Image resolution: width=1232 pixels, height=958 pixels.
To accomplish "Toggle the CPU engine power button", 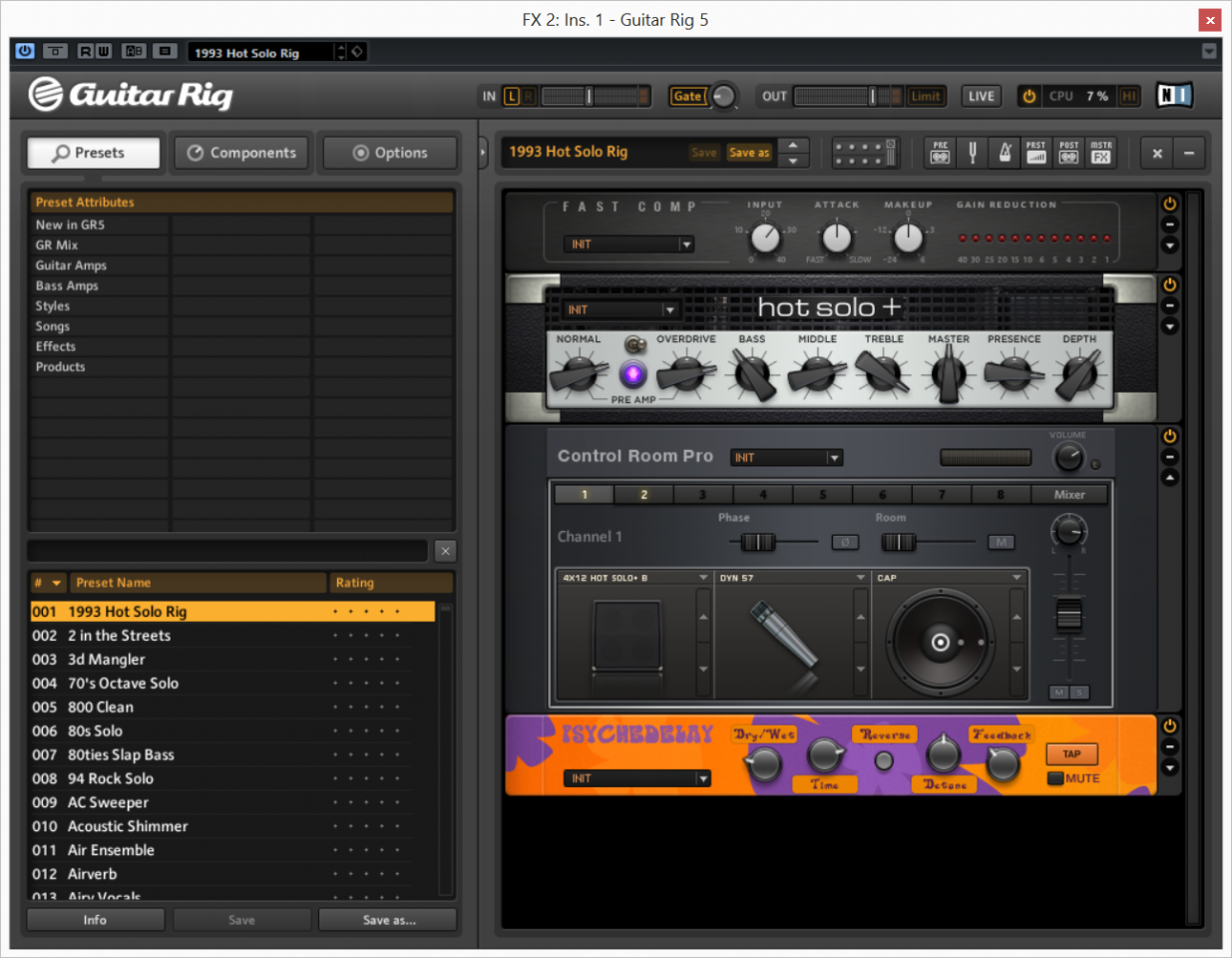I will pyautogui.click(x=1028, y=96).
